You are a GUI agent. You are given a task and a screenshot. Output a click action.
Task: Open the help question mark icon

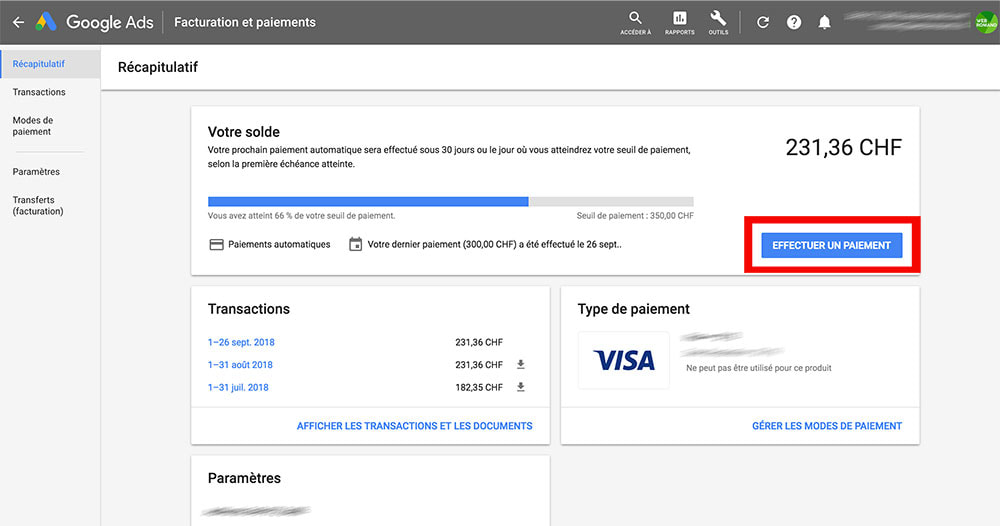point(794,22)
